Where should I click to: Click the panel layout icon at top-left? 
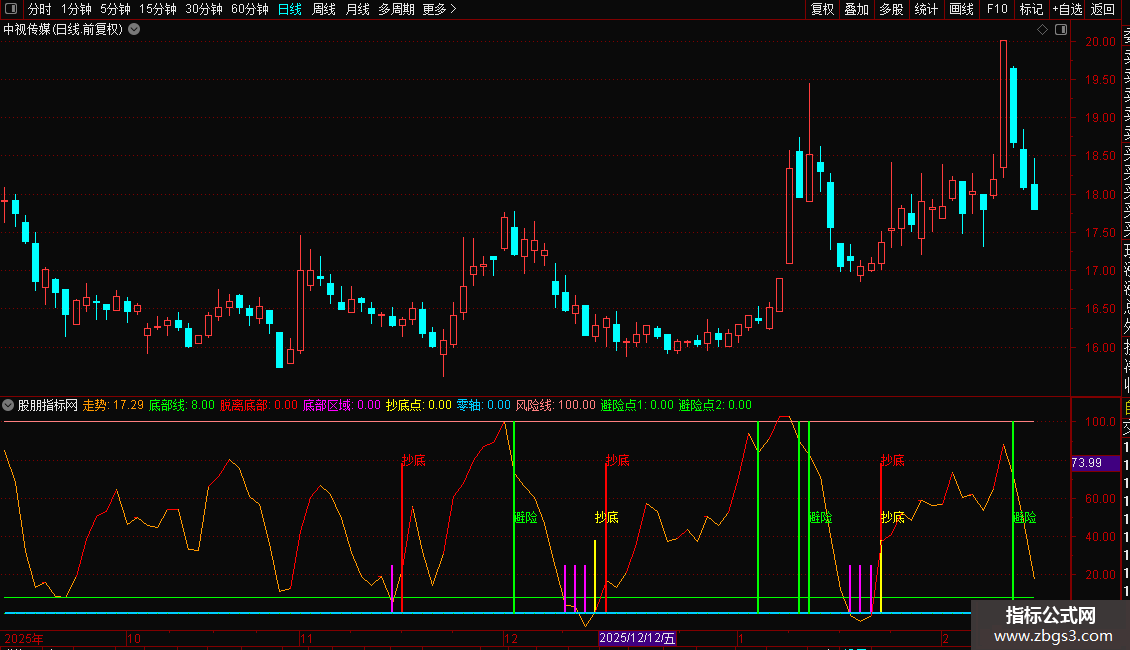tap(11, 9)
